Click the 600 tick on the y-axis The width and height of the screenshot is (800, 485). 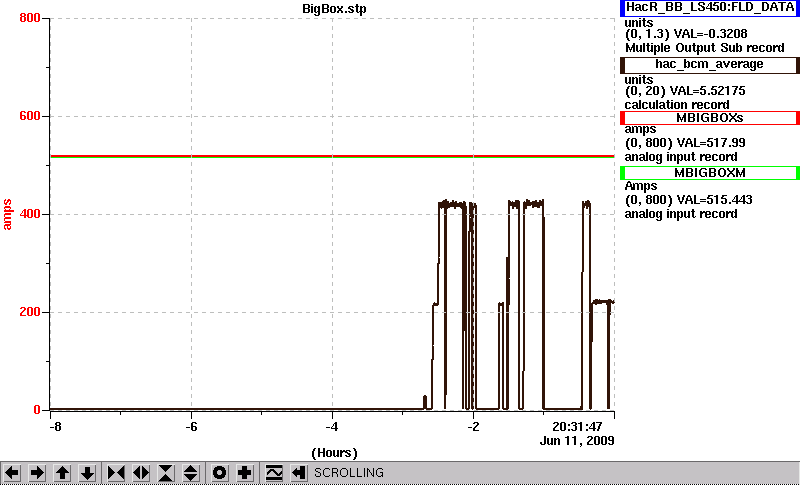pyautogui.click(x=30, y=116)
